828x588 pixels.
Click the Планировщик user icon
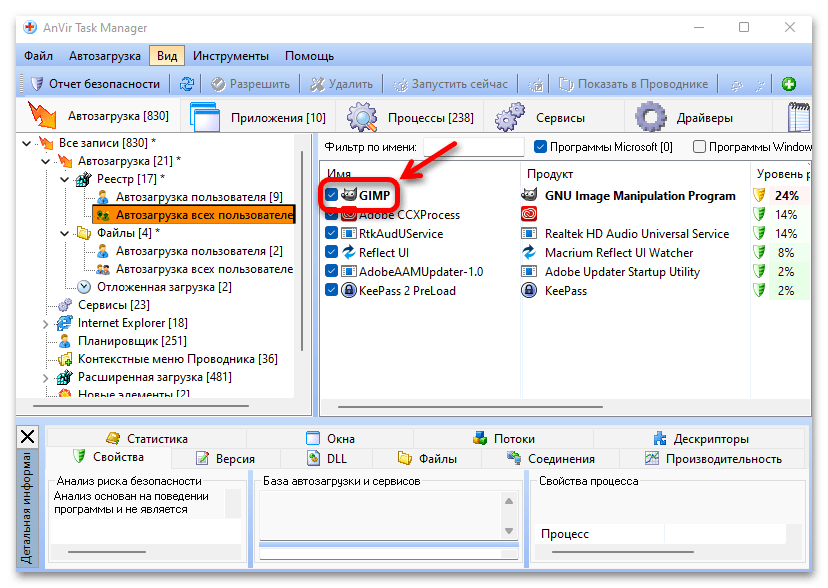coord(65,341)
